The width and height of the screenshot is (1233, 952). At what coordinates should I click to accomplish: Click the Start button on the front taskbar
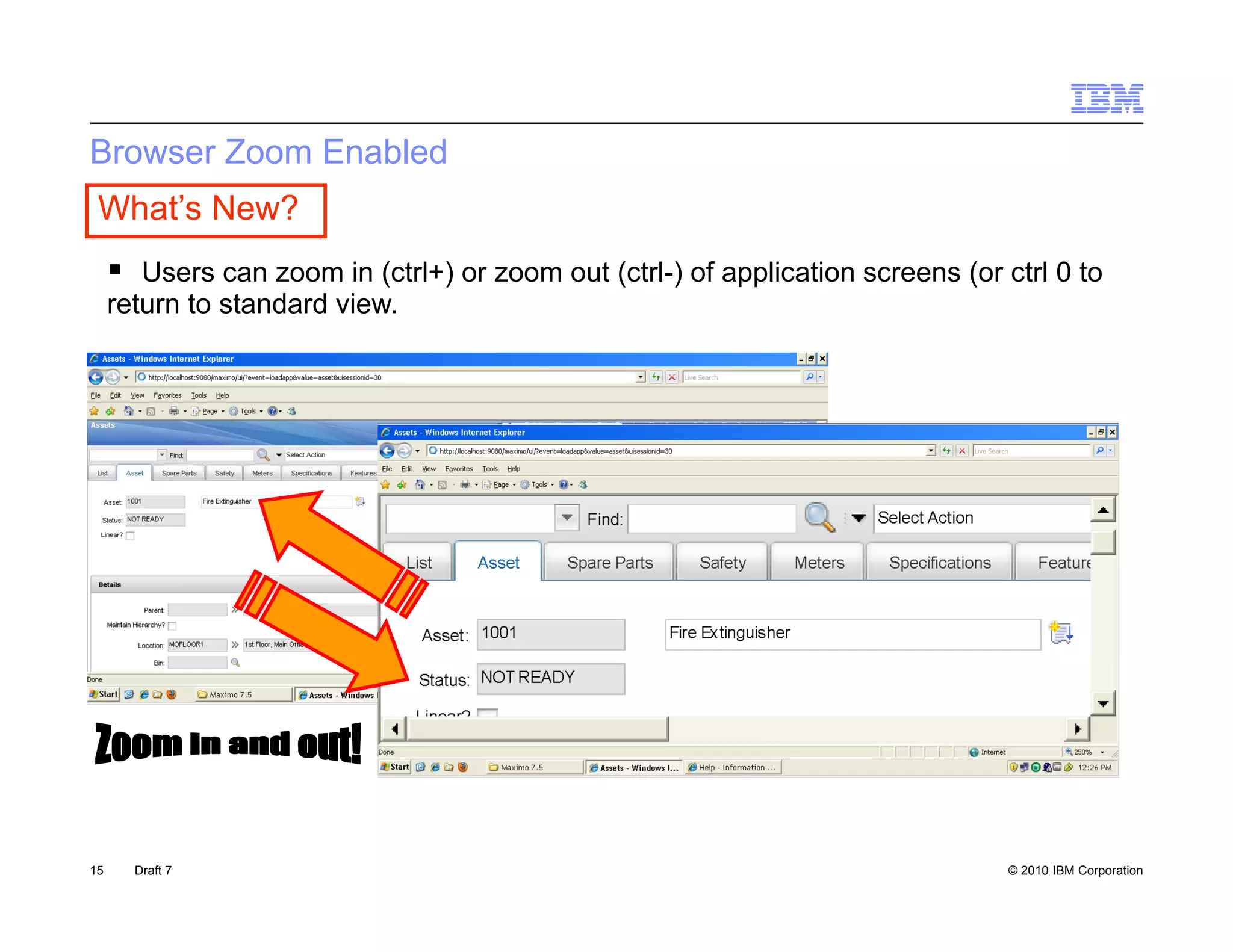click(395, 767)
